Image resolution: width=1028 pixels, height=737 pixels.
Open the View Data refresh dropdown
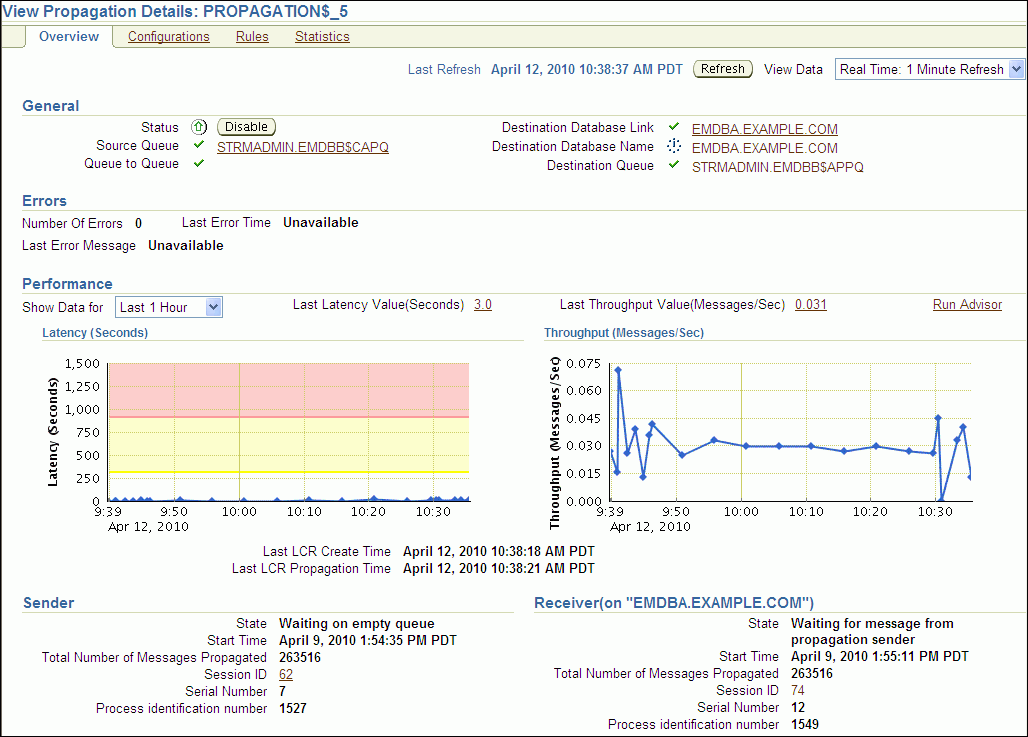pos(930,69)
